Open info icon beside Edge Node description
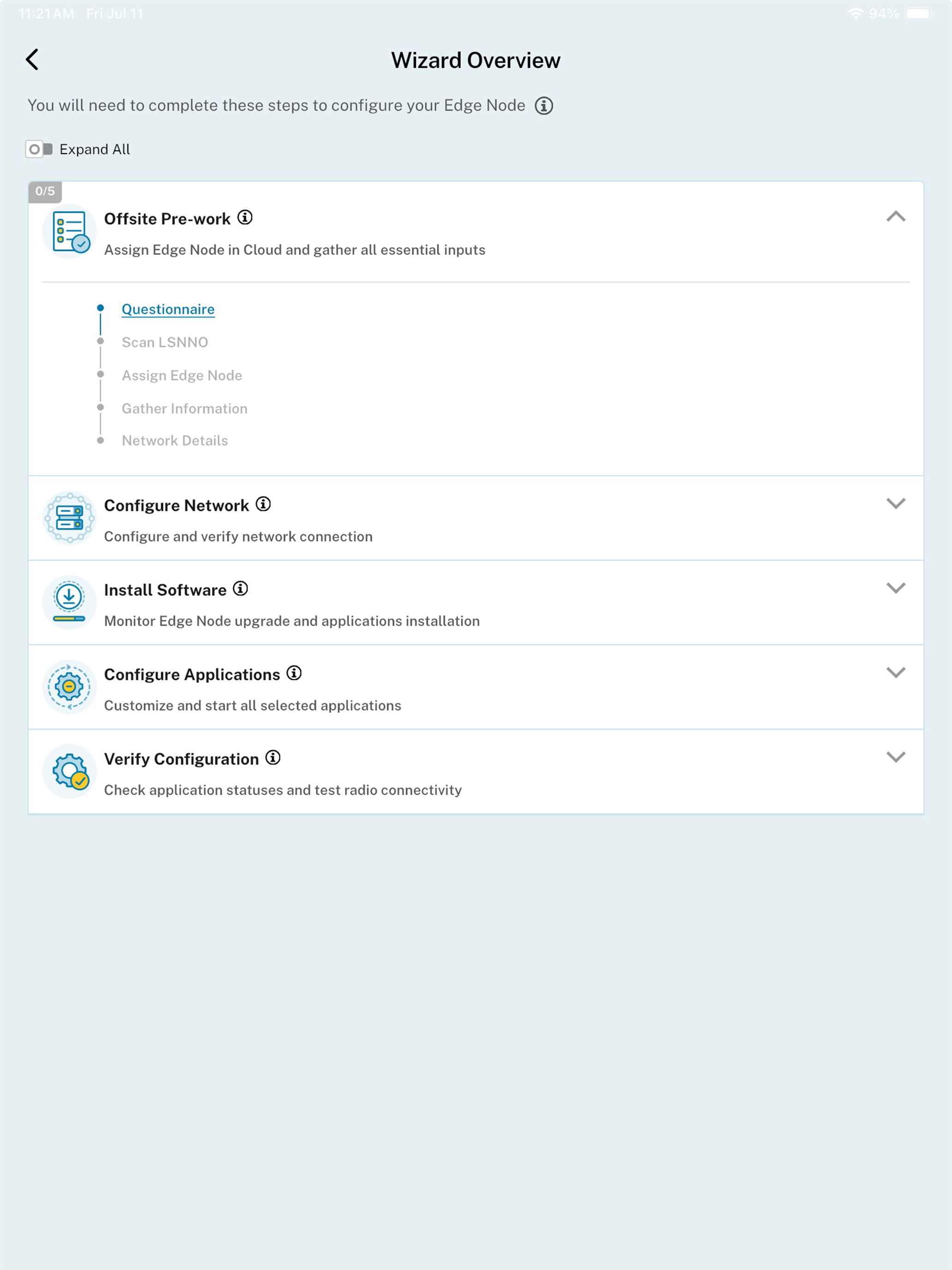 coord(543,106)
